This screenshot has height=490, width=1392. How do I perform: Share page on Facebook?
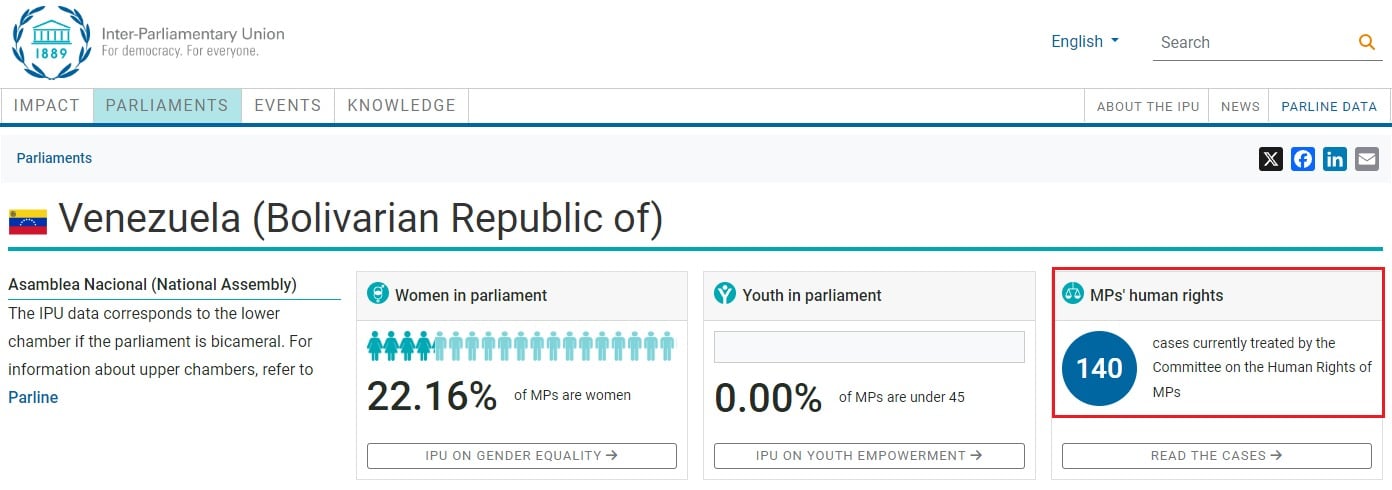click(x=1303, y=159)
